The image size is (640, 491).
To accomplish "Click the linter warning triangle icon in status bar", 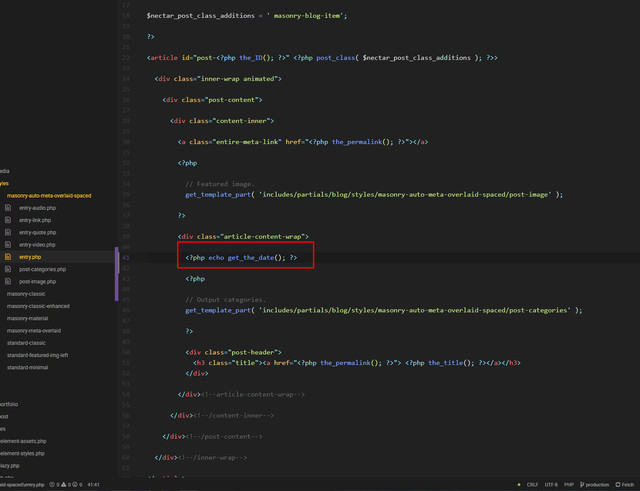I will coord(64,484).
